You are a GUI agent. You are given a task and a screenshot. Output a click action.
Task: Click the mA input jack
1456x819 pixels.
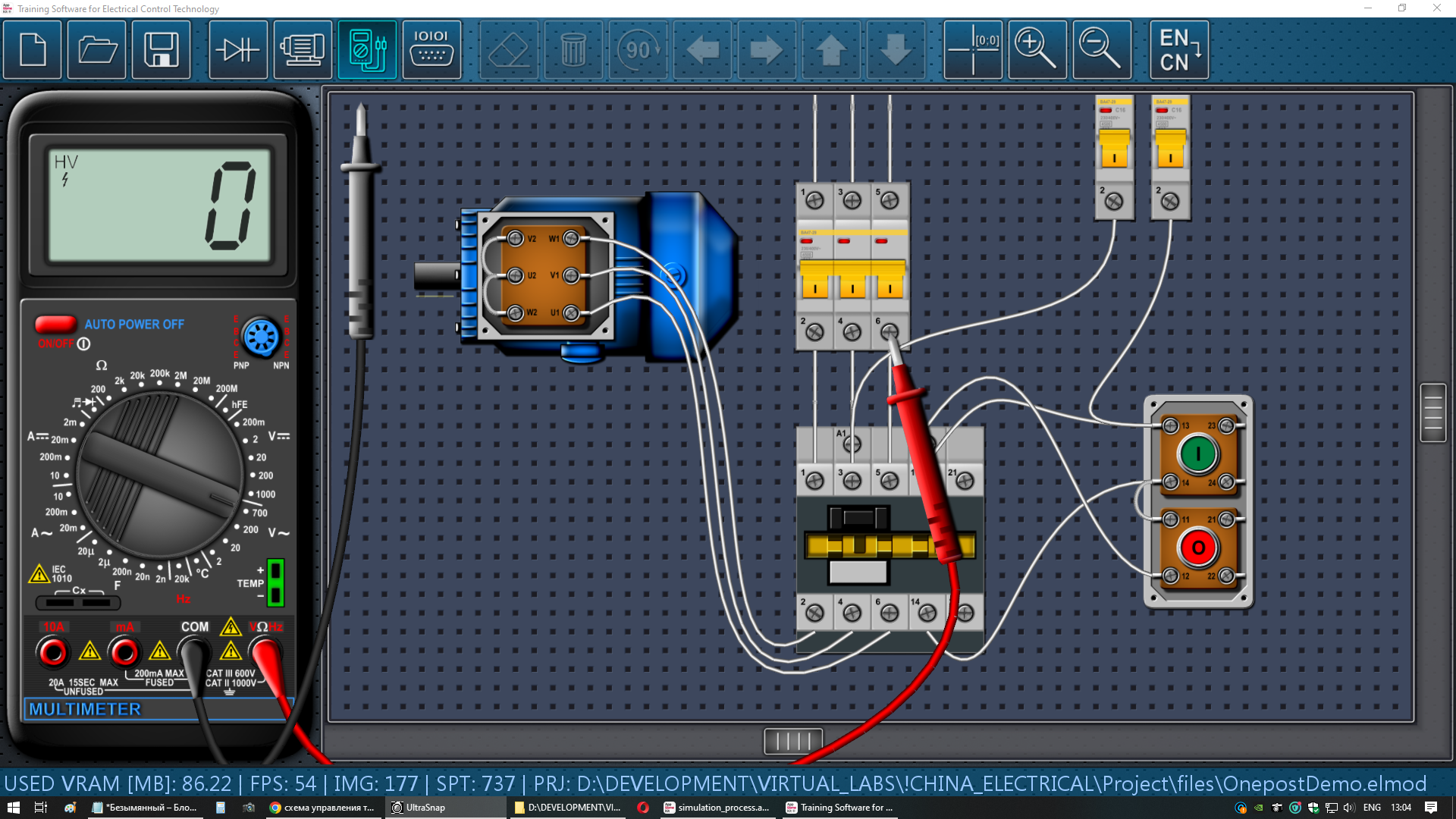(x=124, y=652)
